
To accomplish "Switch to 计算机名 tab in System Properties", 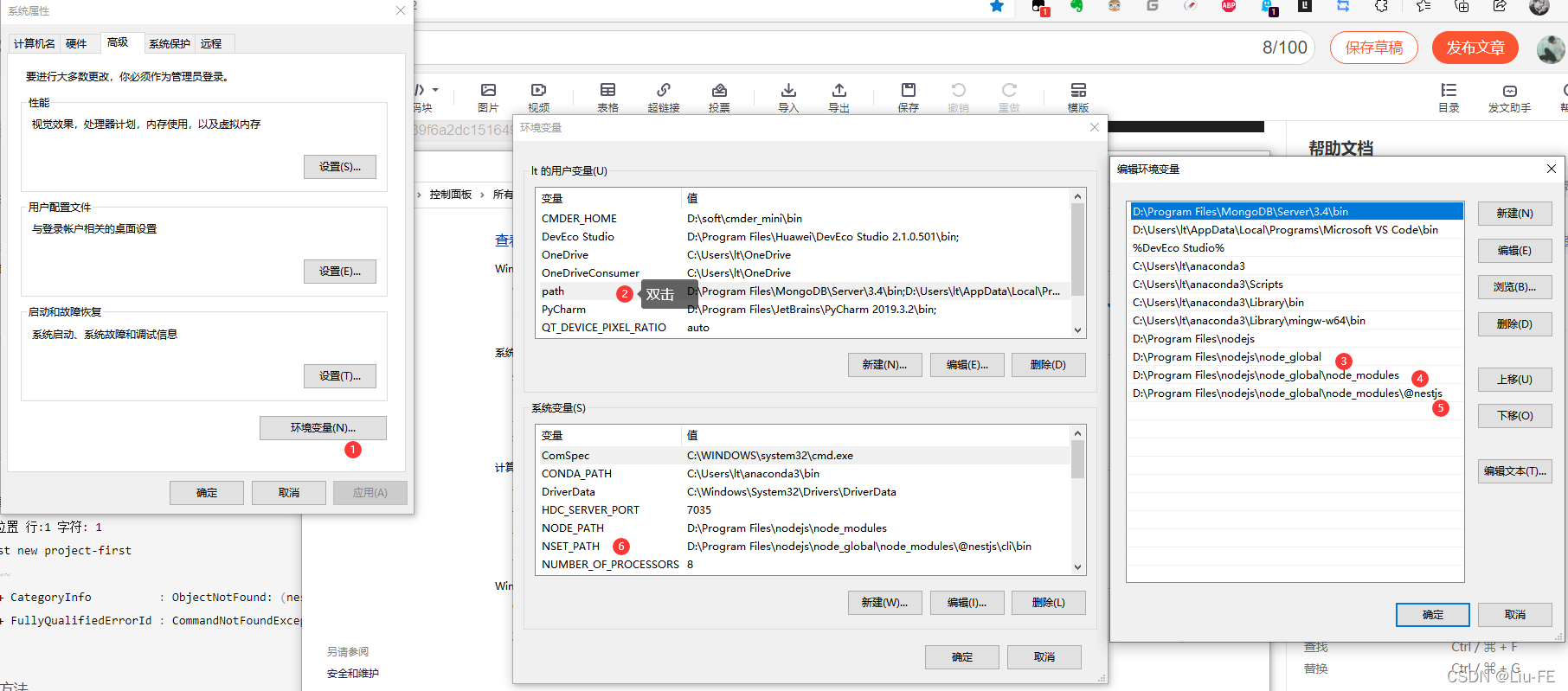I will coord(35,44).
